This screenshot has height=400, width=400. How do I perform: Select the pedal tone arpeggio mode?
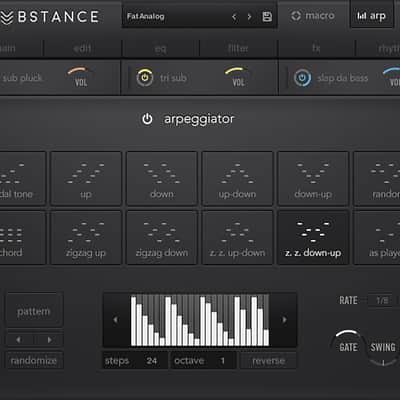(x=23, y=178)
